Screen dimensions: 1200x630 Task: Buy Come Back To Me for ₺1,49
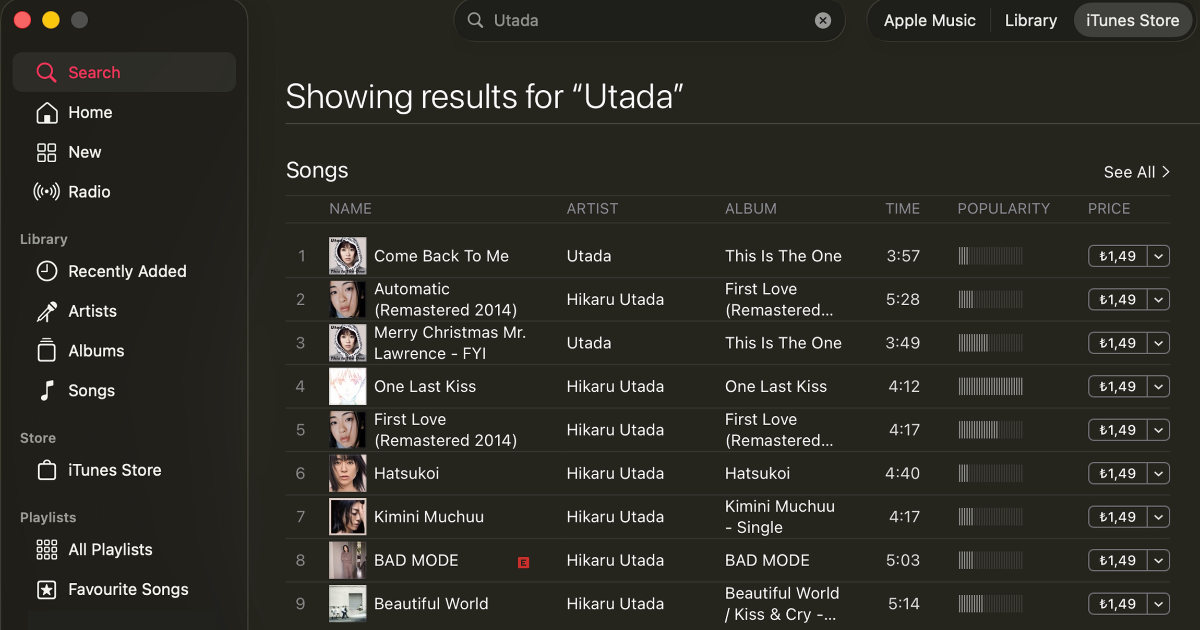coord(1117,256)
